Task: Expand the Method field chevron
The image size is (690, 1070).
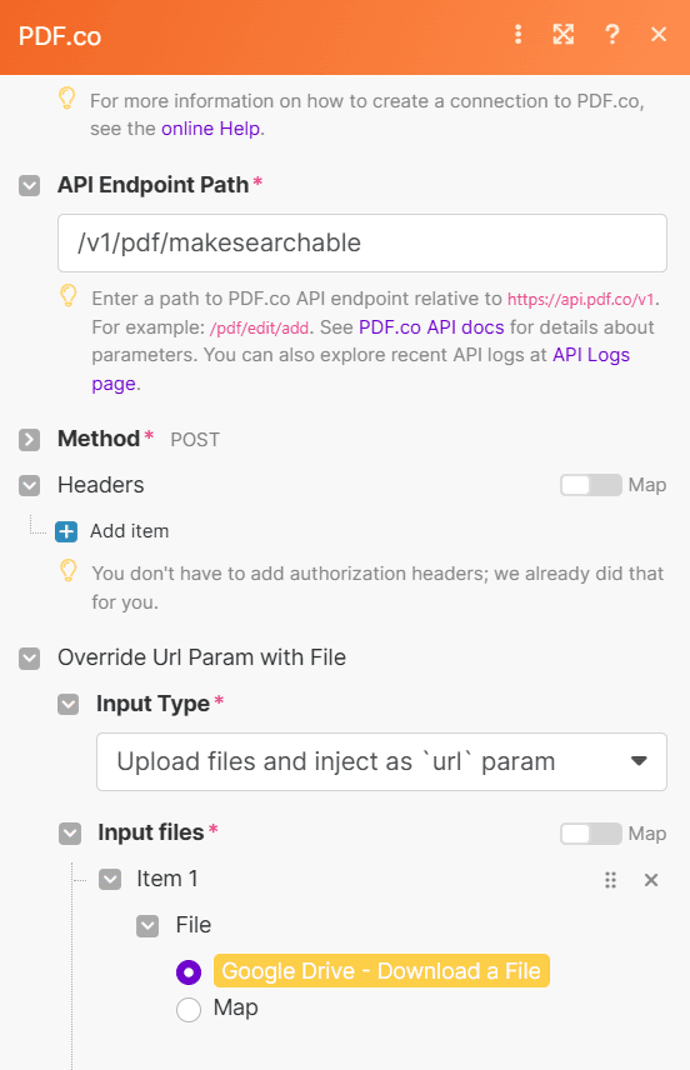Action: point(30,439)
